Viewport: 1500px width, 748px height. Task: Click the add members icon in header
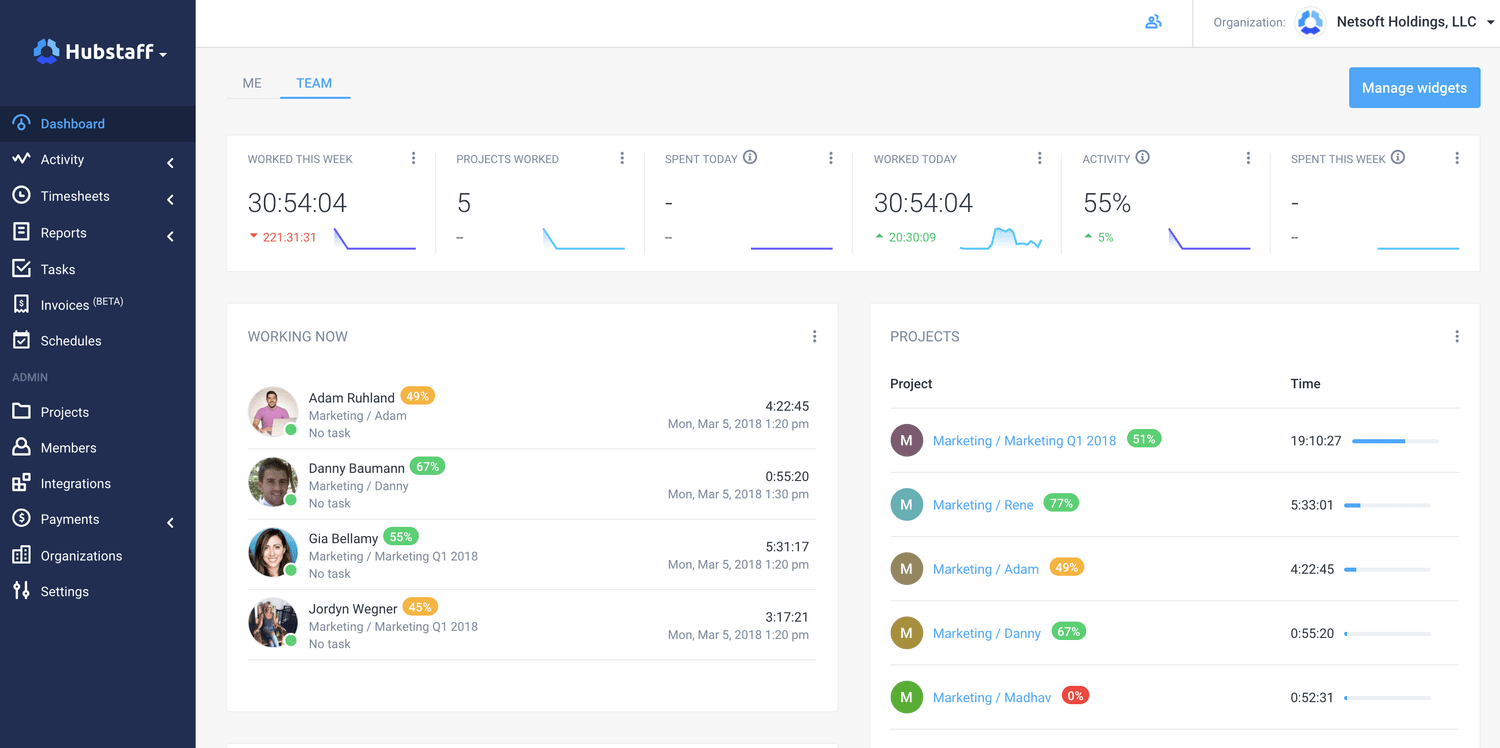[1153, 22]
